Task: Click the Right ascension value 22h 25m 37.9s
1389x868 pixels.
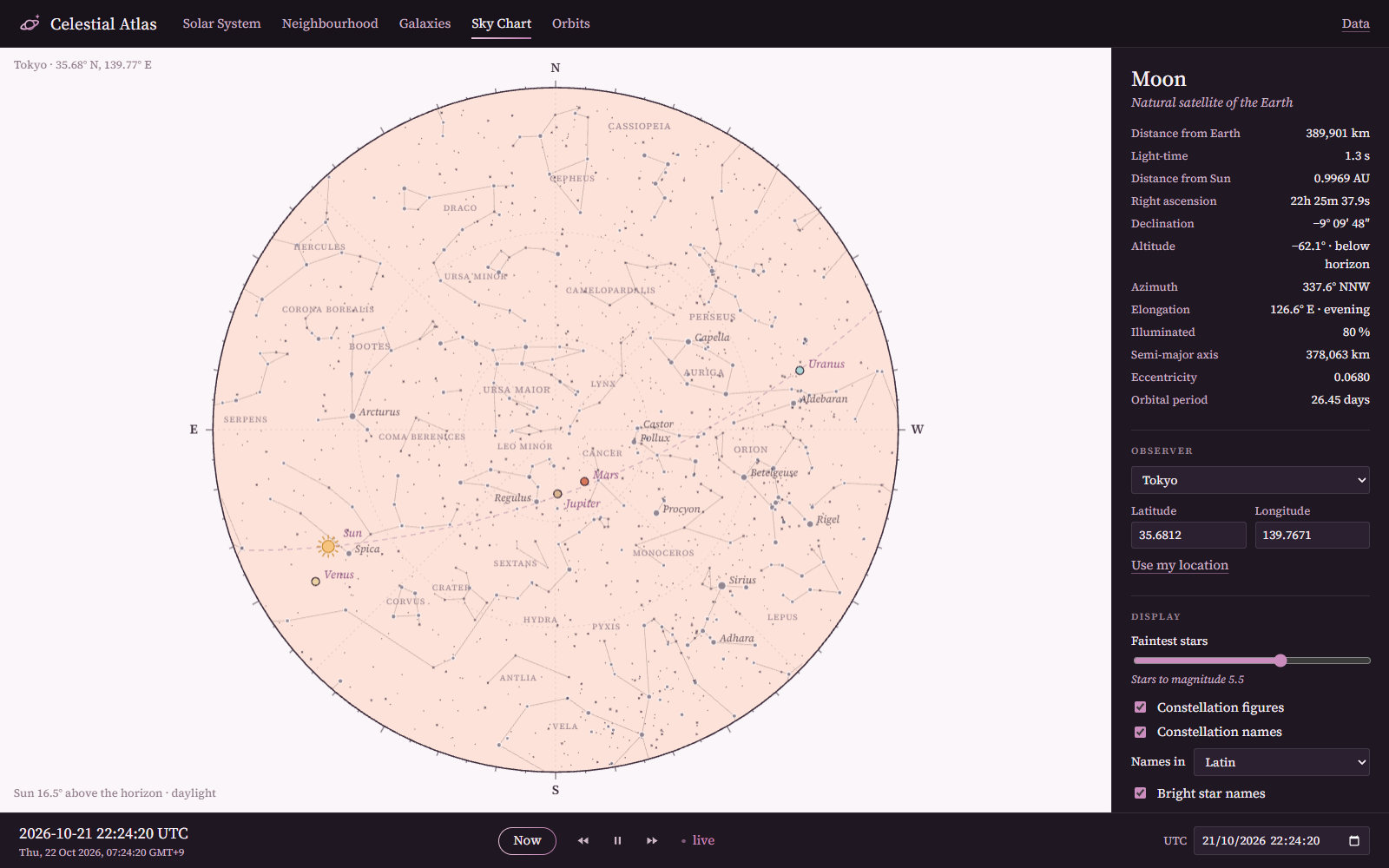Action: click(1329, 201)
